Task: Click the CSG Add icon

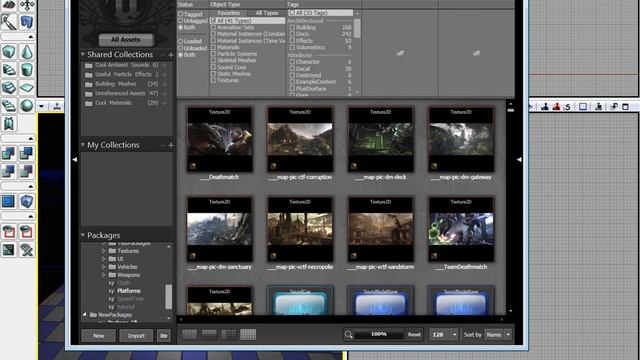Action: [9, 153]
